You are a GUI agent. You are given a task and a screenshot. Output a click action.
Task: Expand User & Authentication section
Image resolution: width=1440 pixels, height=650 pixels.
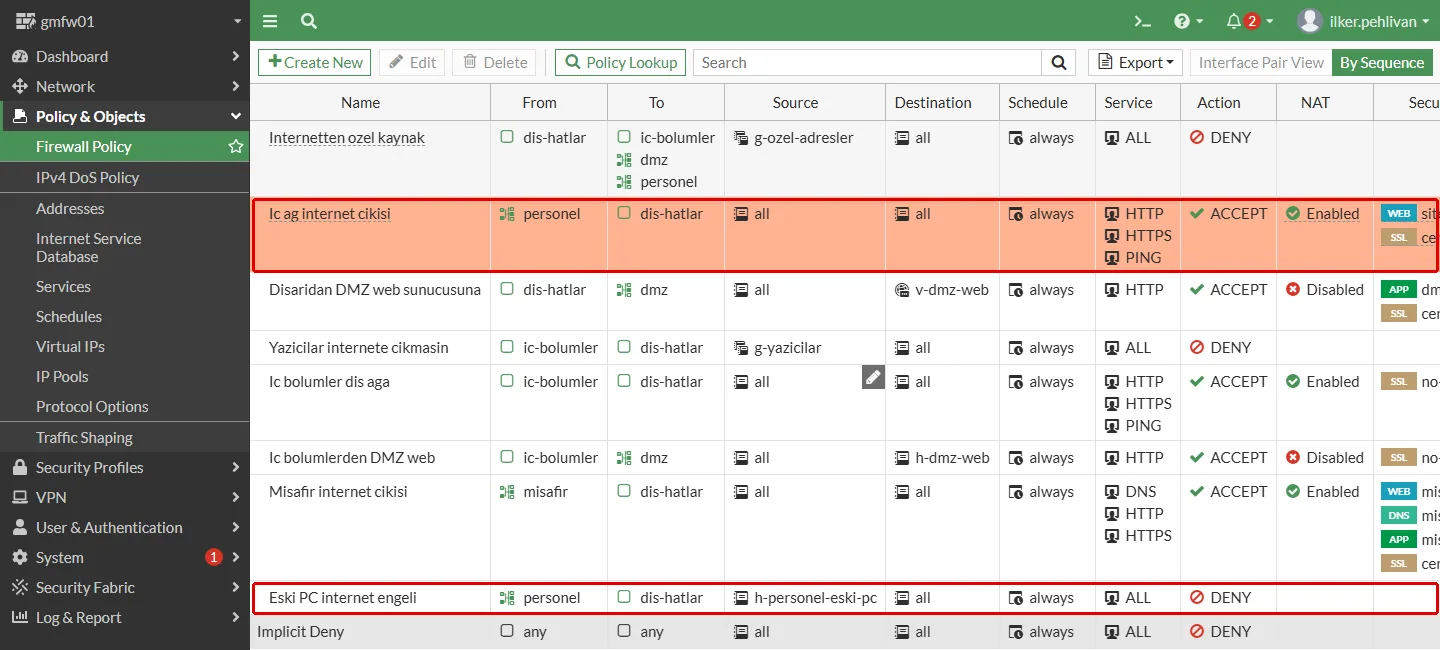(x=125, y=527)
